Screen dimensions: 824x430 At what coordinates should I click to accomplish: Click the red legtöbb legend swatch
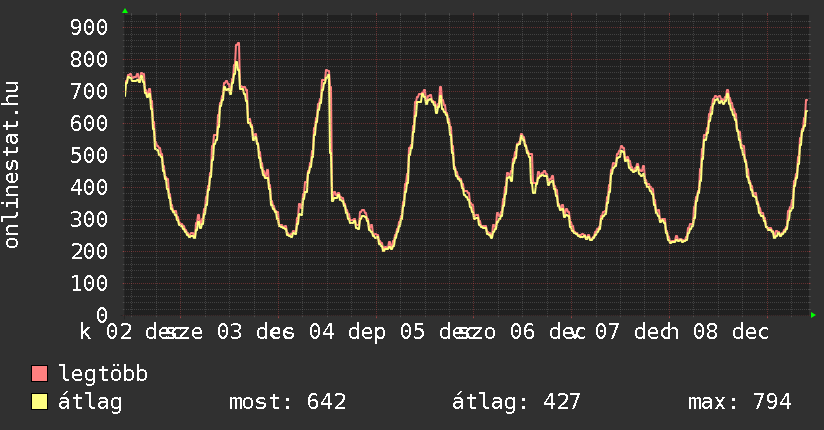(40, 375)
